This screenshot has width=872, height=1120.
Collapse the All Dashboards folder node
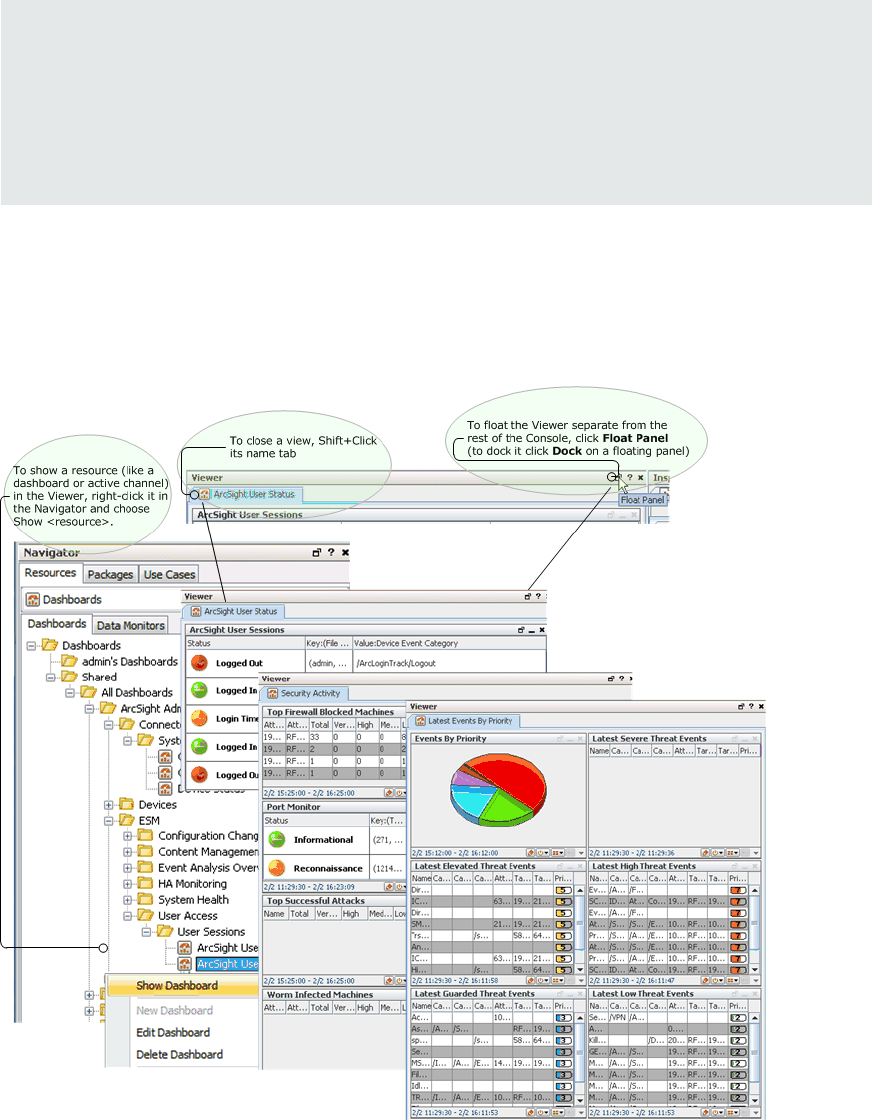point(70,692)
